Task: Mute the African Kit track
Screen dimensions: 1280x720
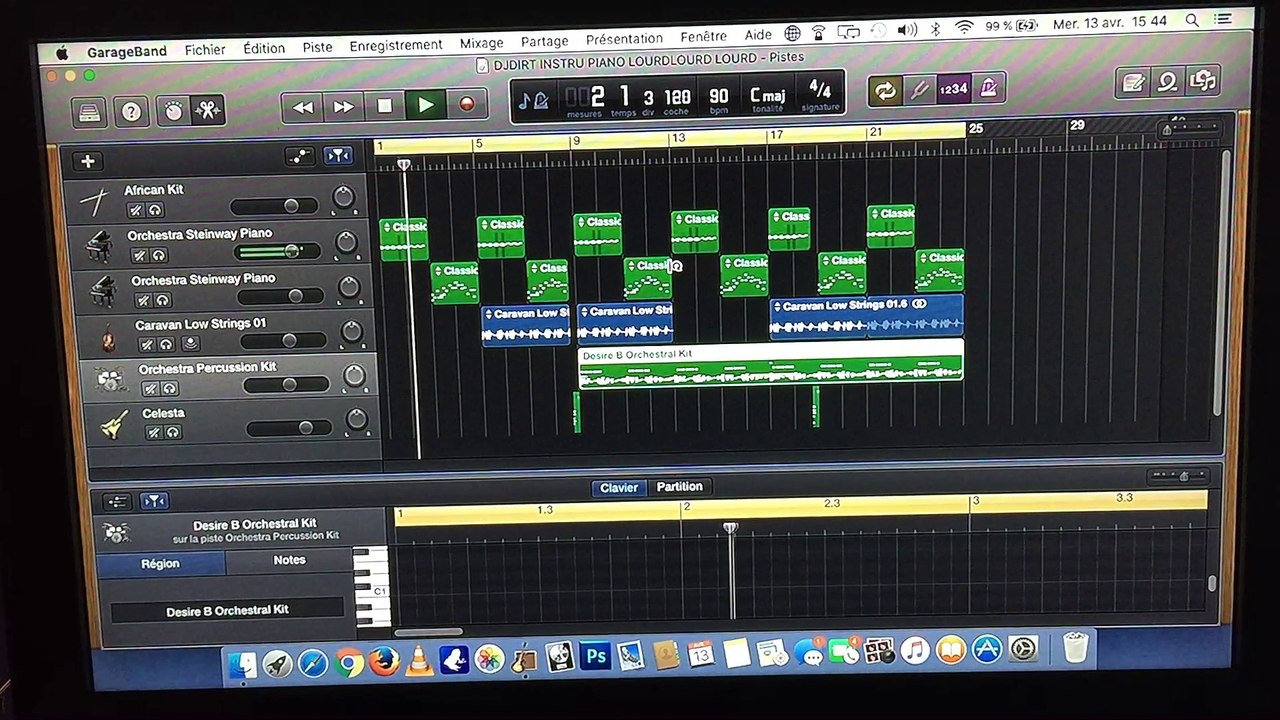Action: point(136,210)
